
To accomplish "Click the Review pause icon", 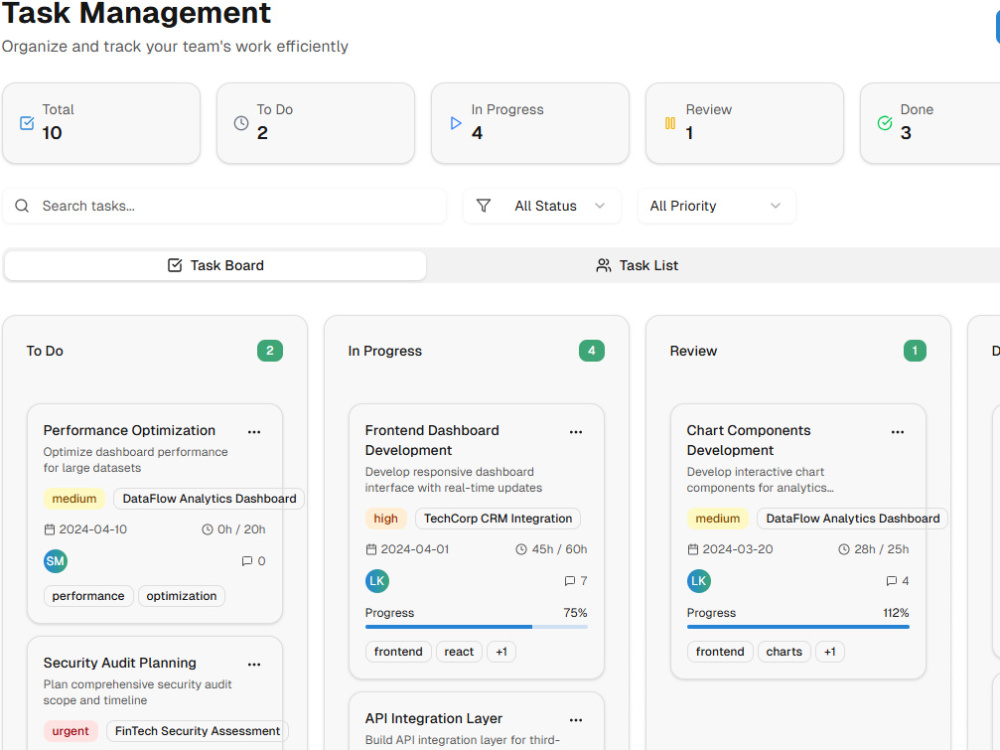I will (670, 123).
